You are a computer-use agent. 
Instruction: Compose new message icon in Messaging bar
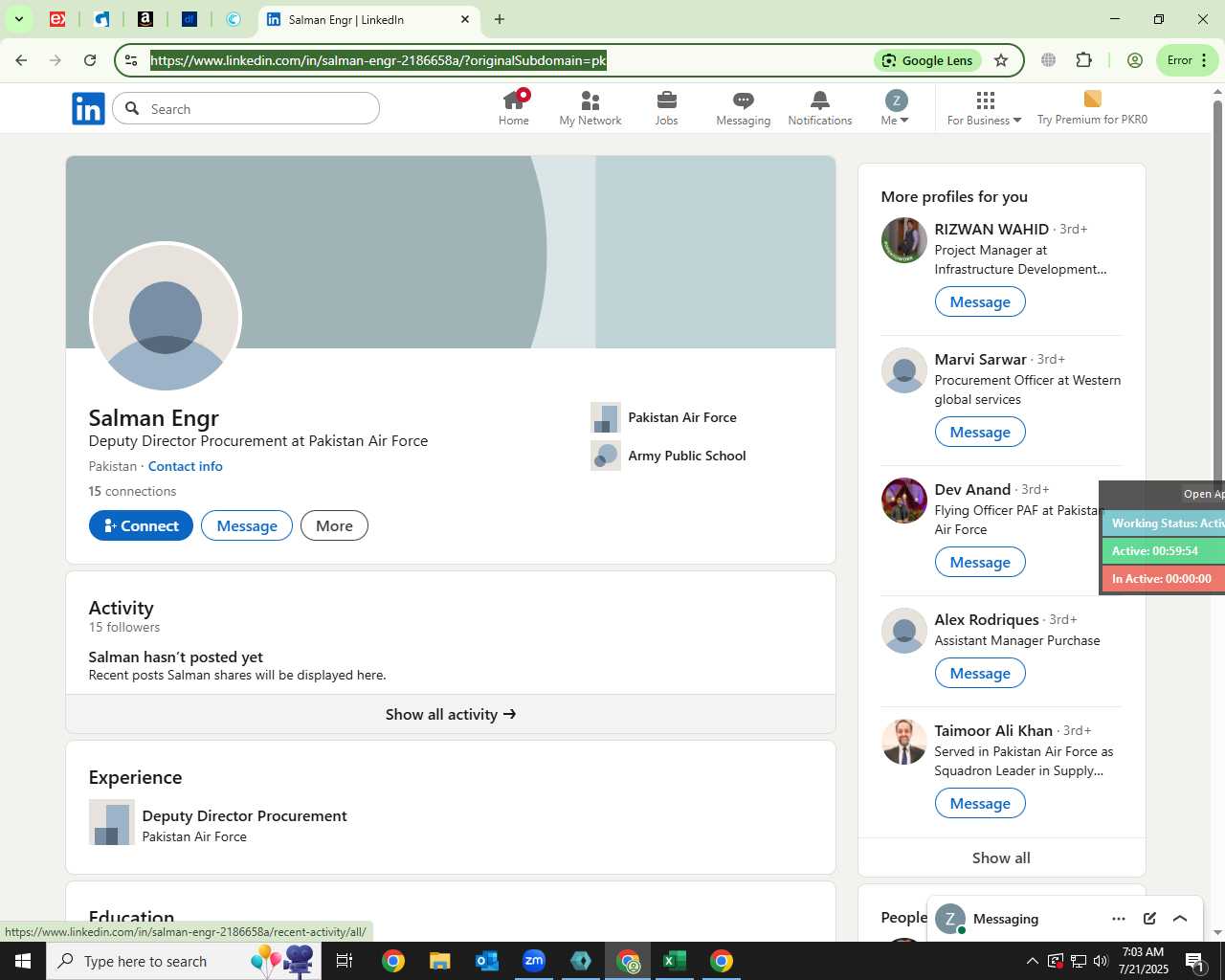tap(1149, 919)
